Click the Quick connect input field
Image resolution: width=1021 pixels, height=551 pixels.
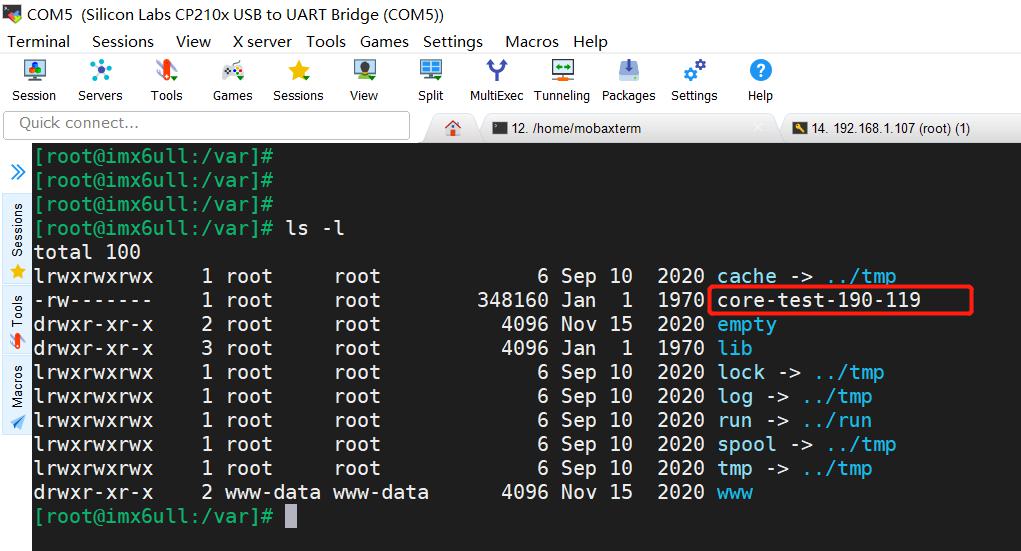[206, 125]
